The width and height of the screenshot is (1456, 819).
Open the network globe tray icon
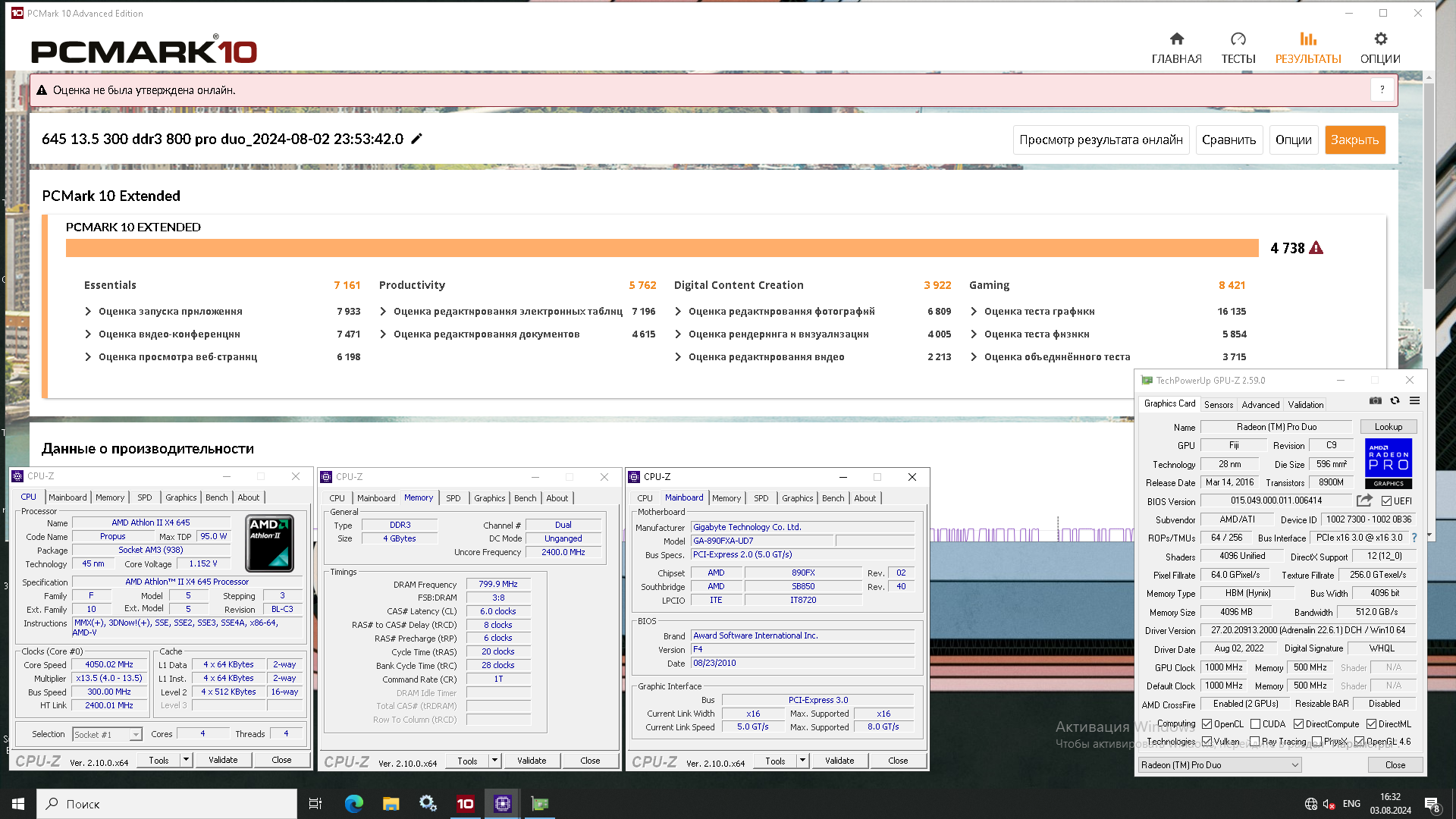point(1311,804)
